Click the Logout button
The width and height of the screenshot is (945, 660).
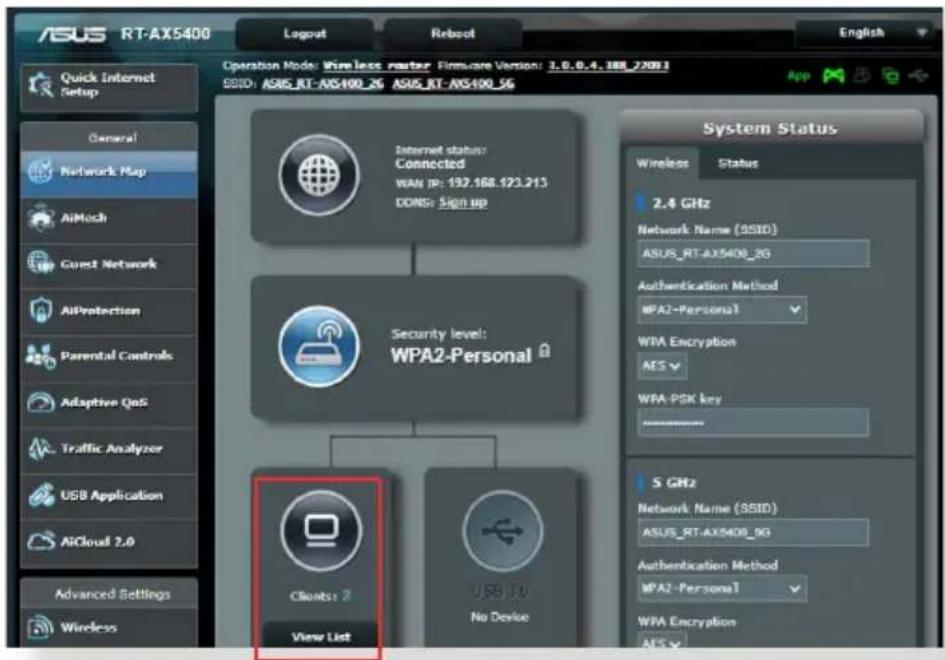pos(305,34)
